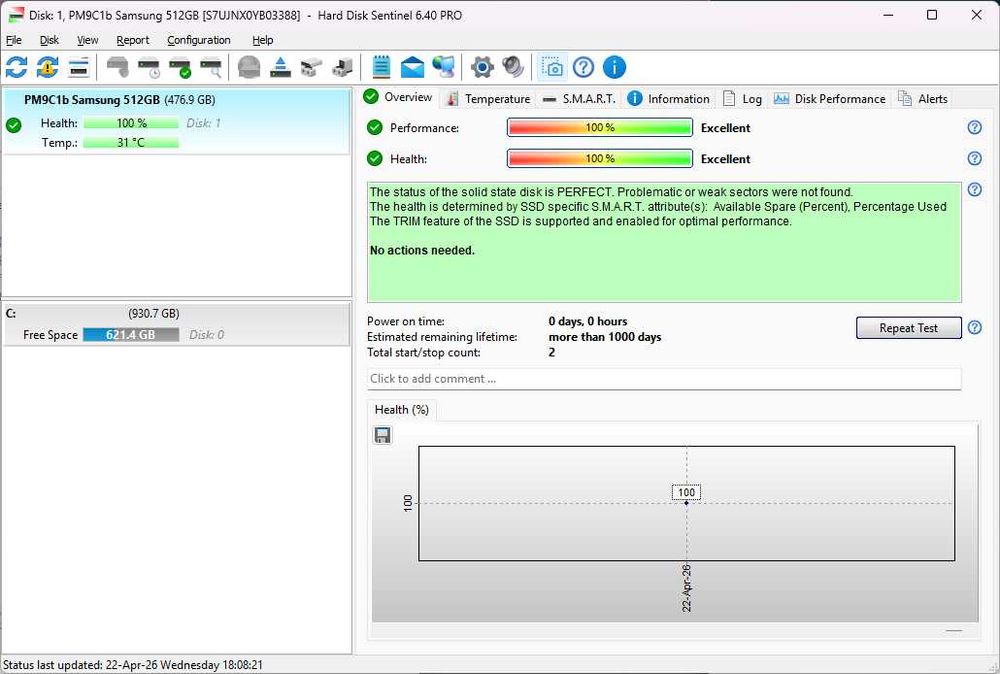This screenshot has width=1000, height=674.
Task: Click the left panel Temp. 31 °C bar
Action: 131,142
